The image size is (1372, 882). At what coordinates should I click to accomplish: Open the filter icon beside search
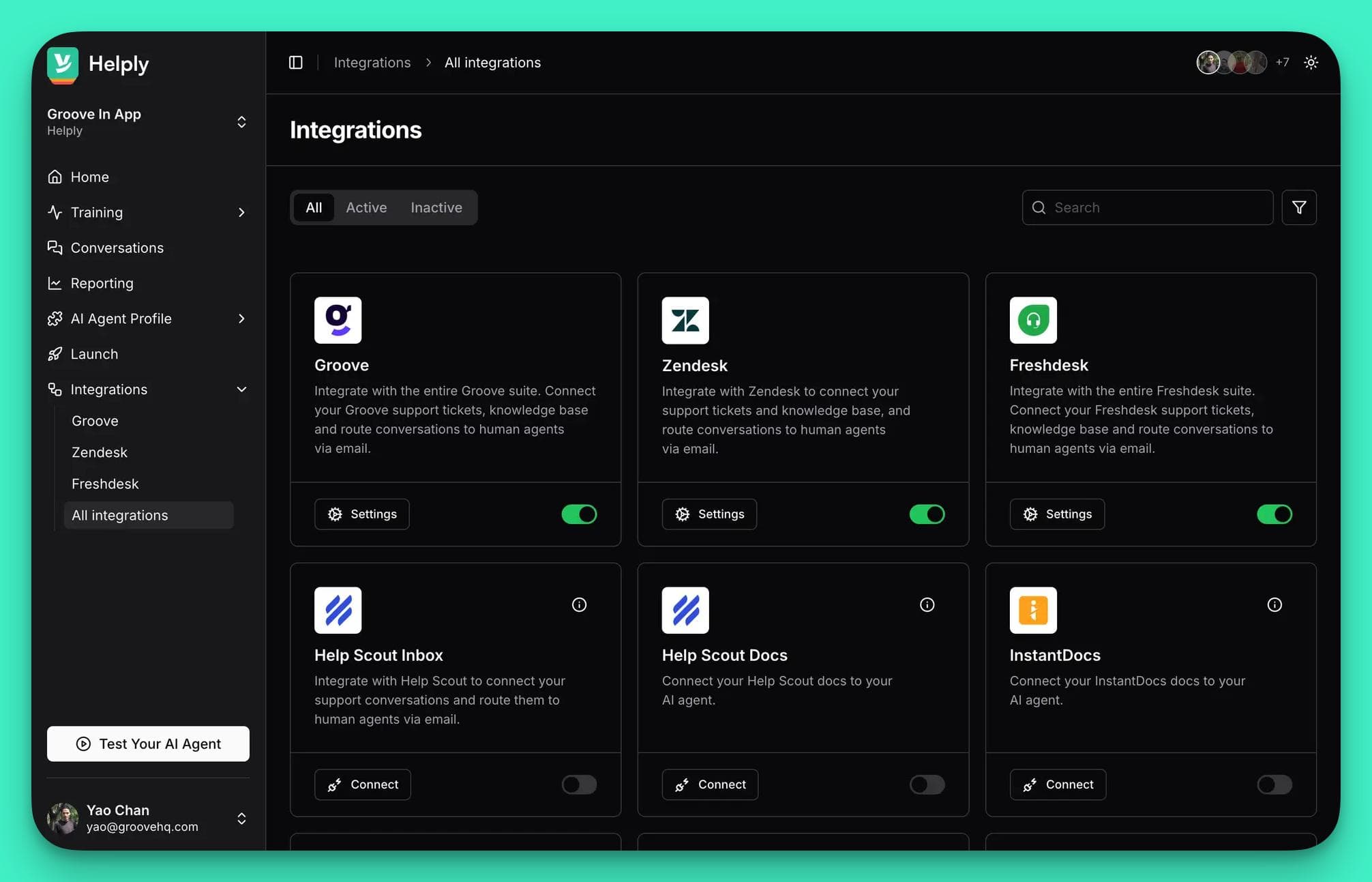[x=1299, y=207]
